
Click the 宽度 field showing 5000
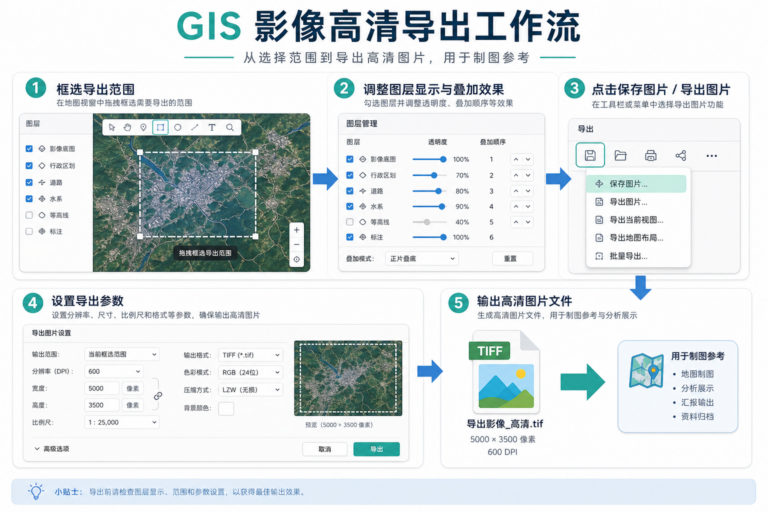pyautogui.click(x=102, y=389)
